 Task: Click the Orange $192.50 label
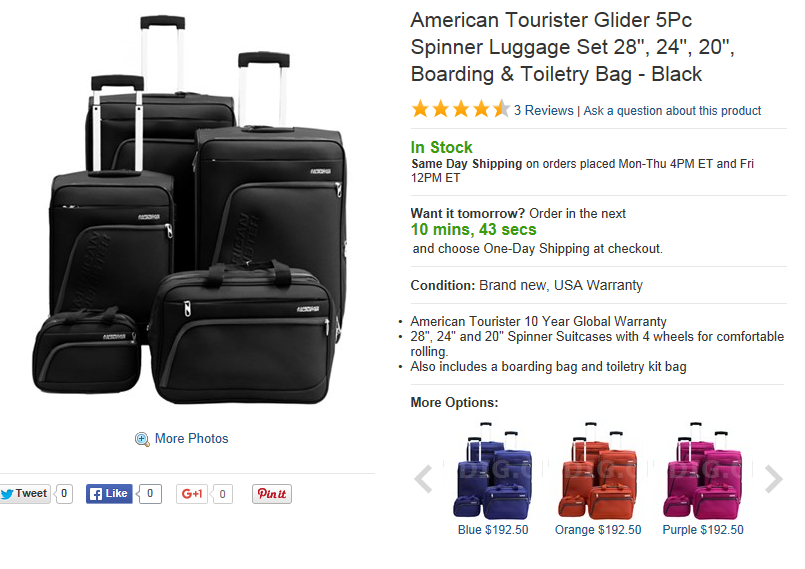point(598,530)
